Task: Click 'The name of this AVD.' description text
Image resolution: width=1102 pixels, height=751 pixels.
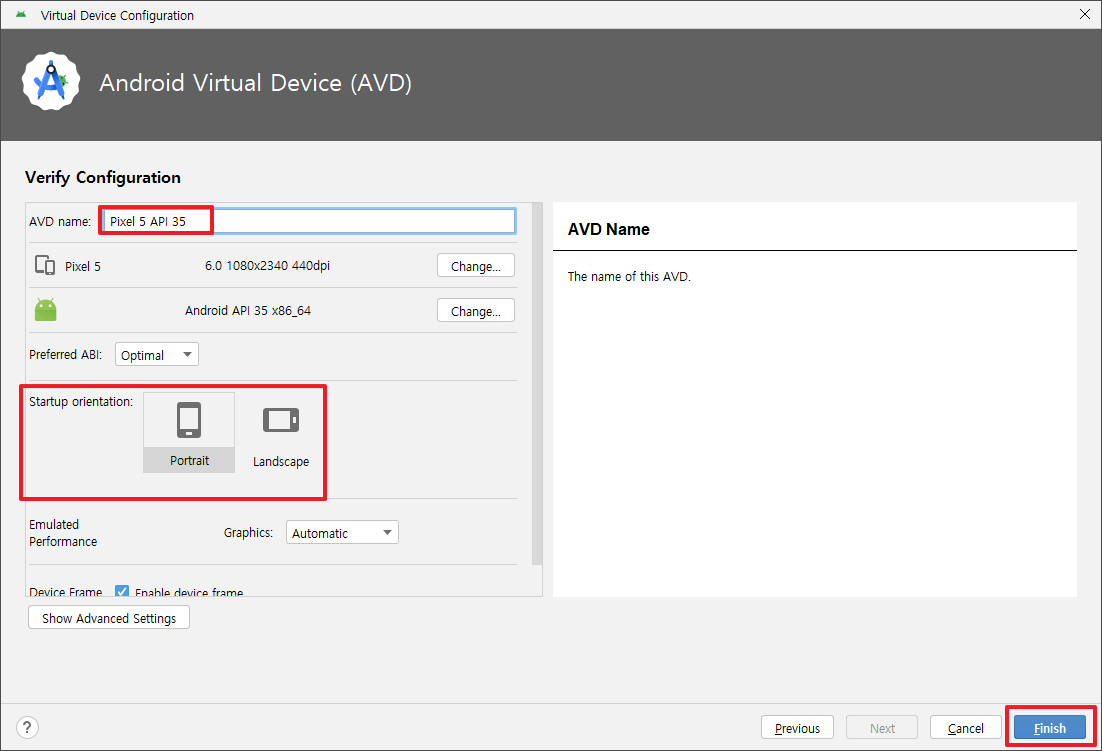Action: [629, 276]
